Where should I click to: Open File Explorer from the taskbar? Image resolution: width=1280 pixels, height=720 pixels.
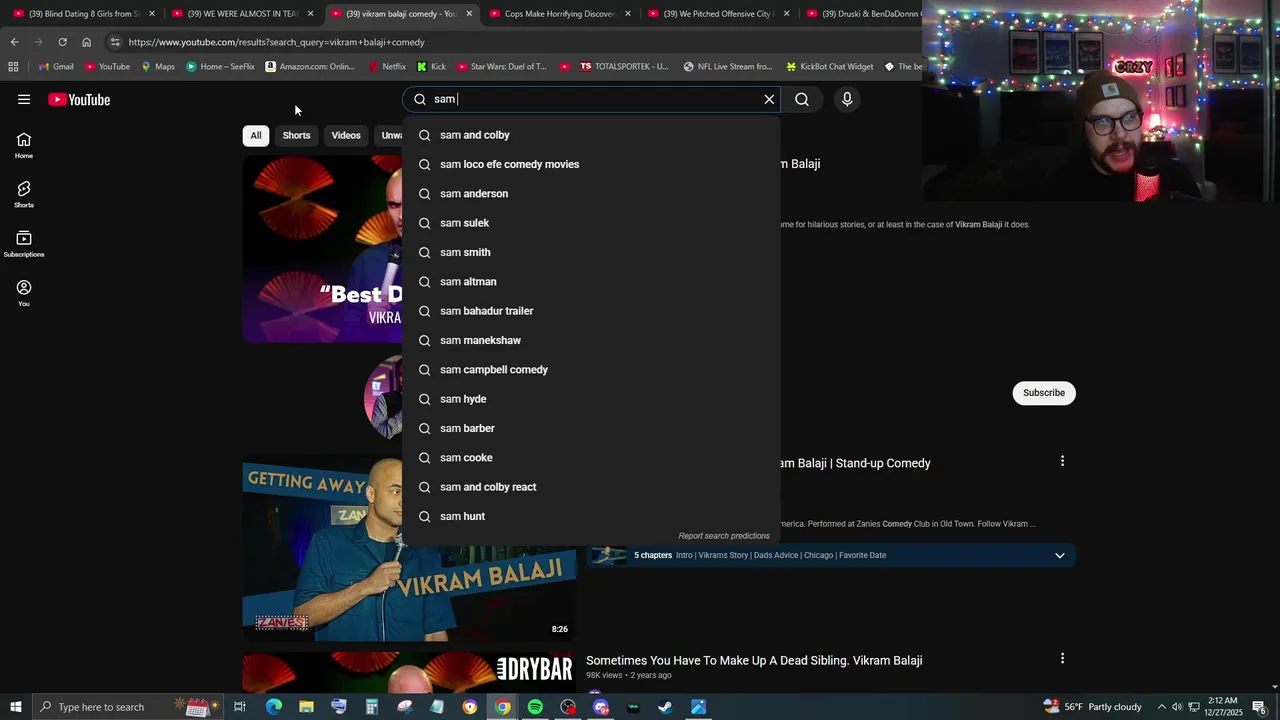click(x=306, y=707)
